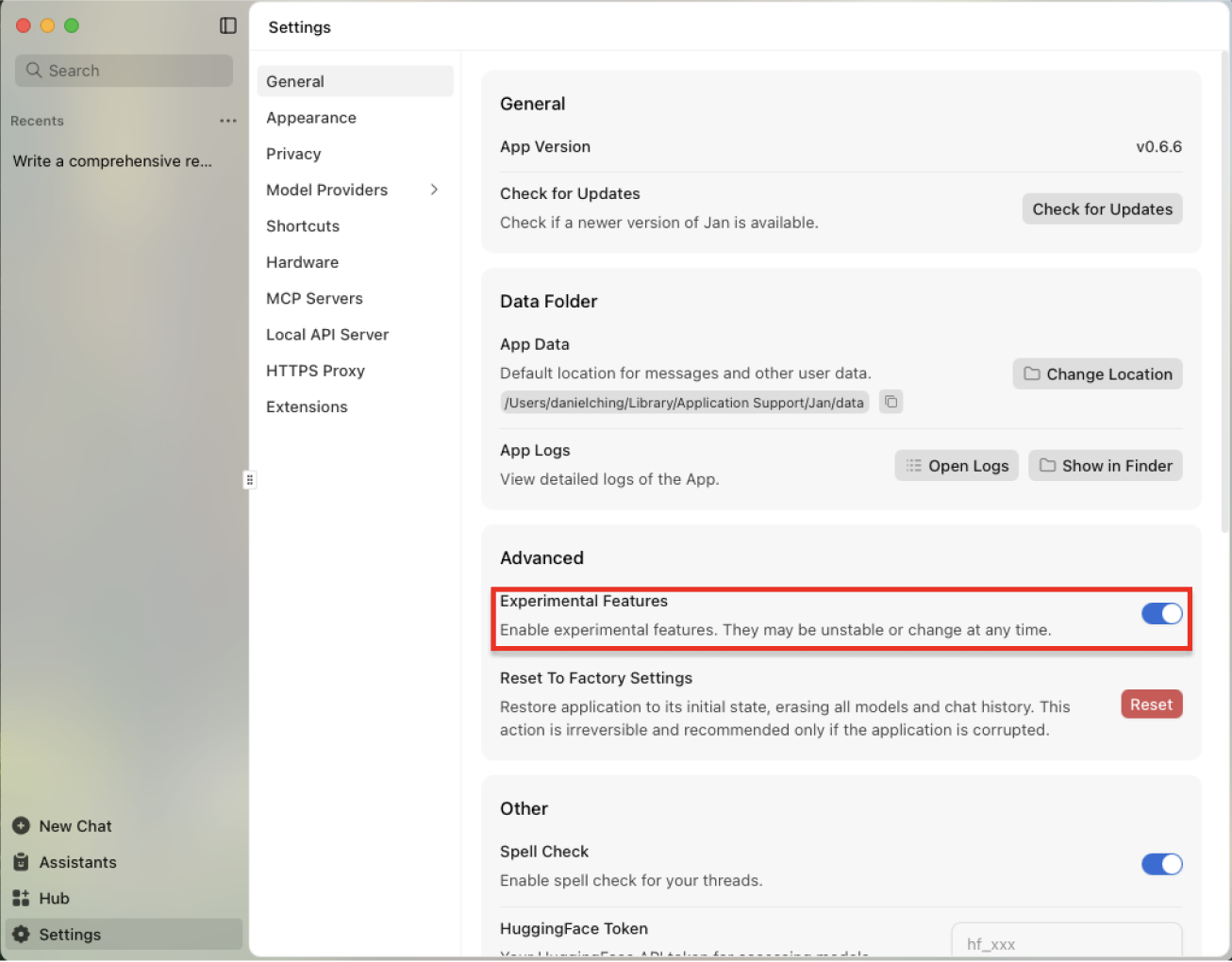Open Assistants using its sidebar icon
The image size is (1232, 962).
coord(23,862)
